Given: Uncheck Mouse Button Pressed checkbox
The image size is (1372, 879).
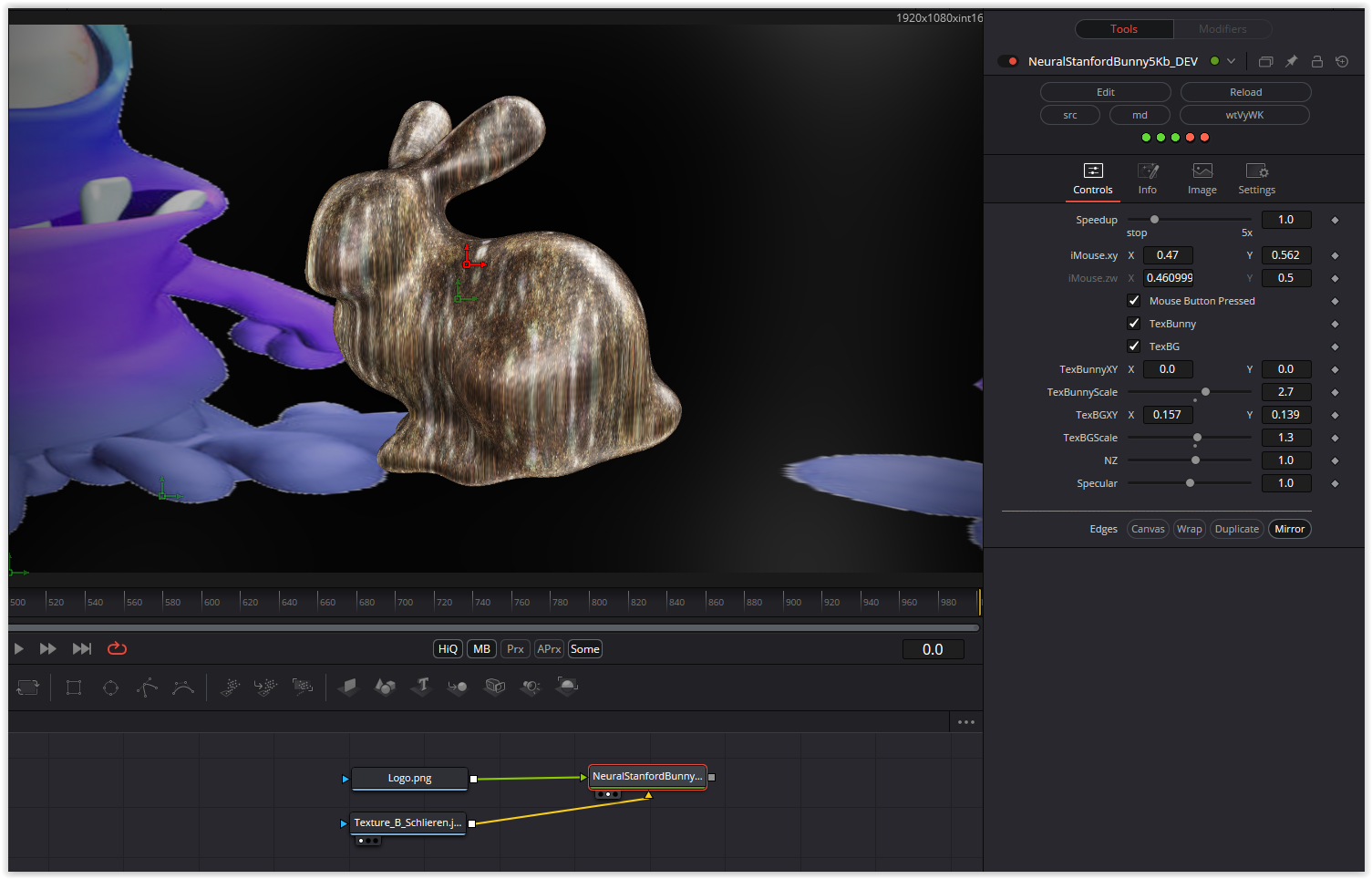Looking at the screenshot, I should pyautogui.click(x=1134, y=301).
